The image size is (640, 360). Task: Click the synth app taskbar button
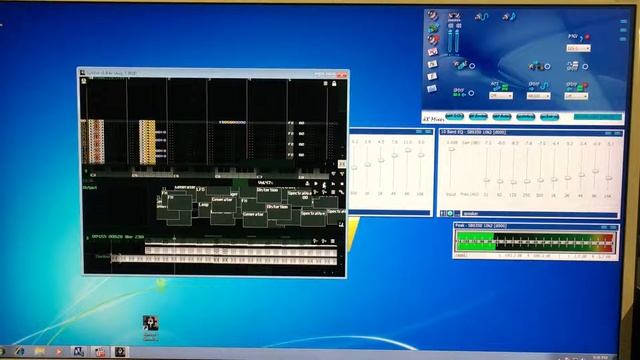pos(120,351)
